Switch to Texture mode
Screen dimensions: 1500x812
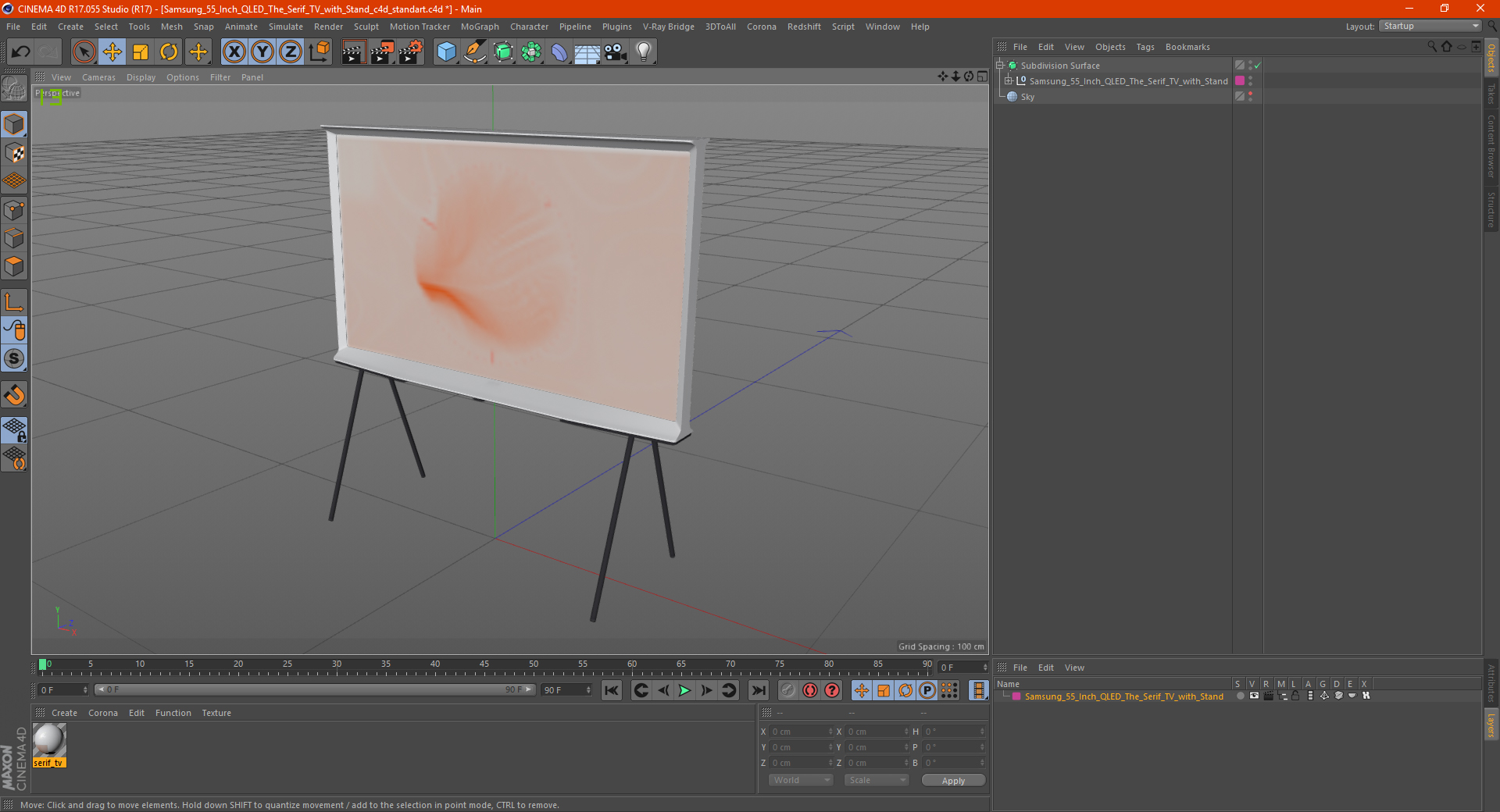(14, 153)
